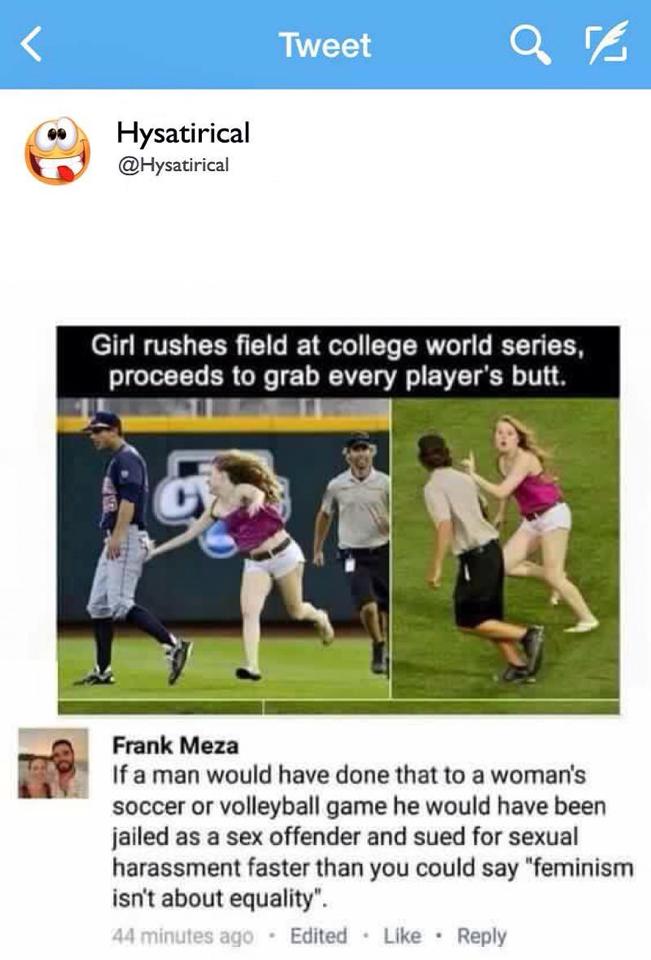Click the 44 minutes ago timestamp
This screenshot has height=960, width=651.
click(183, 936)
